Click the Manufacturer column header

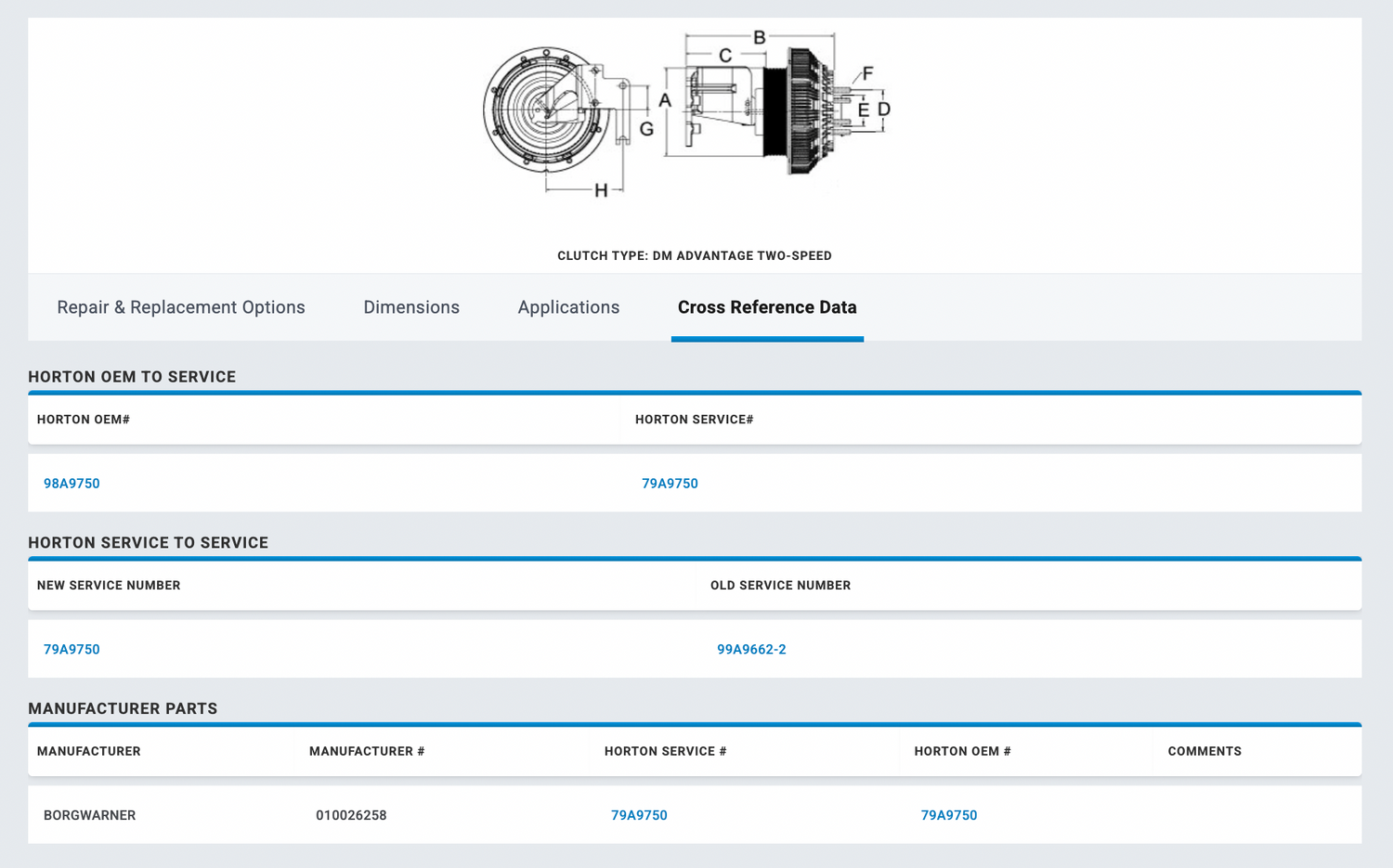(x=89, y=751)
